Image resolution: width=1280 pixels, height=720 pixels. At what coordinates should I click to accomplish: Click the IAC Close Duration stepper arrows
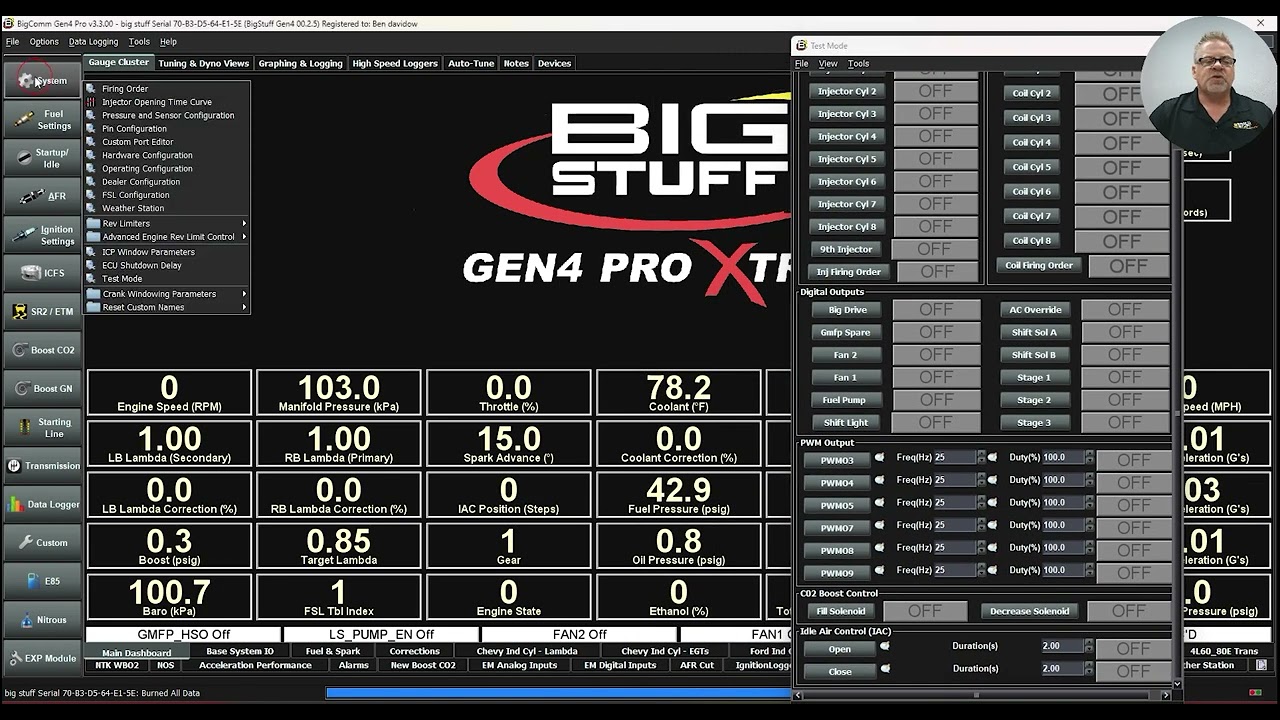coord(1089,669)
